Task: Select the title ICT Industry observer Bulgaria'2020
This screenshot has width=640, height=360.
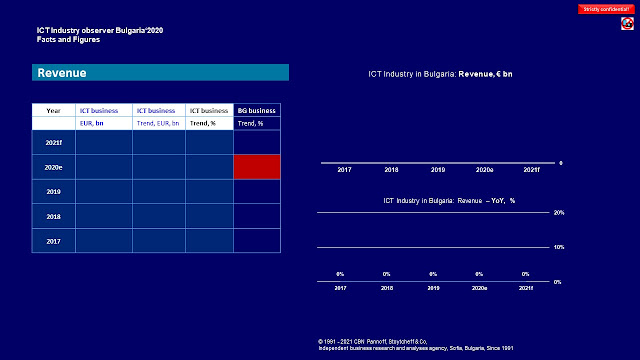Action: (x=100, y=30)
